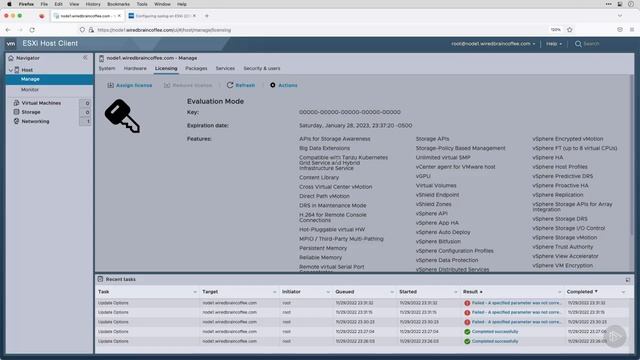This screenshot has width=640, height=360.
Task: Click the Storage icon in Navigator
Action: click(x=16, y=112)
